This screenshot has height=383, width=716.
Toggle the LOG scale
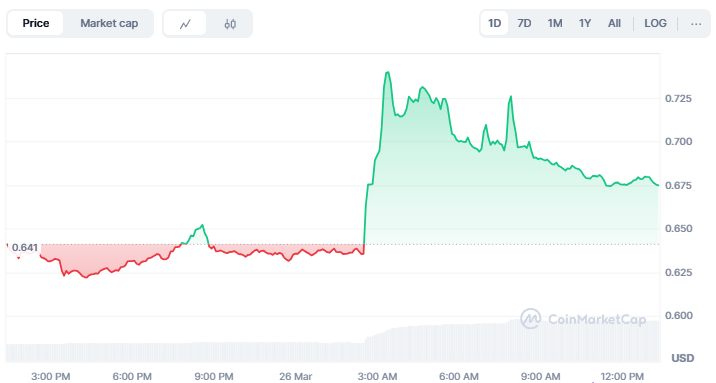click(x=655, y=23)
